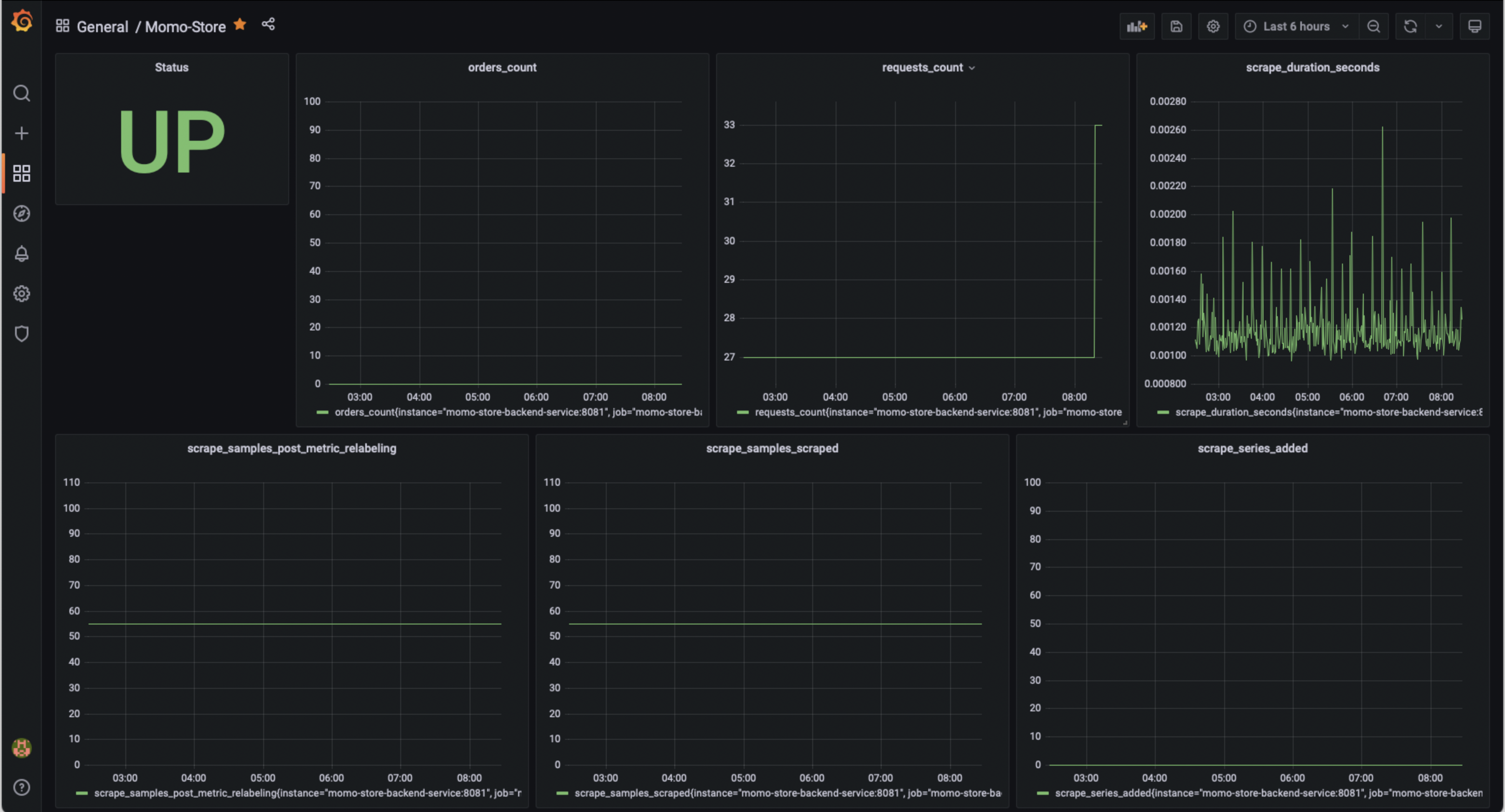The height and width of the screenshot is (812, 1505).
Task: Open the requests_count panel title menu
Action: (928, 67)
